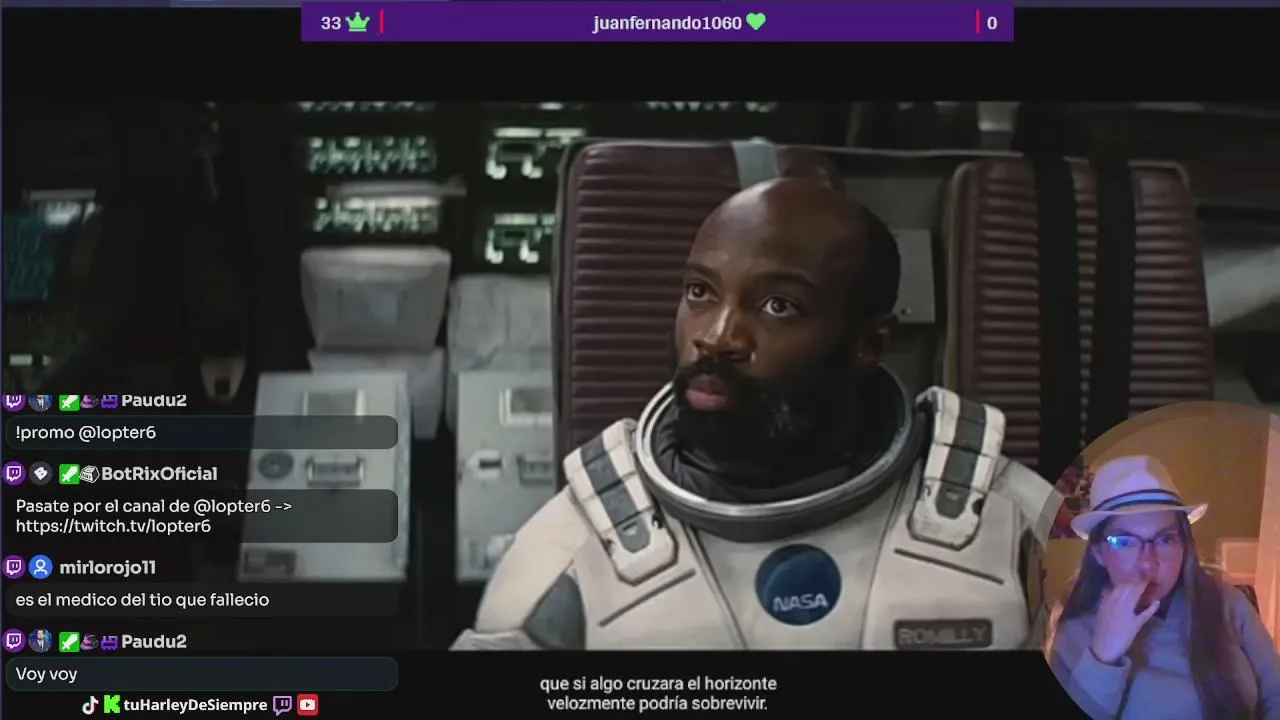Click Paudu2's name above '!promo @lopter6'
This screenshot has width=1280, height=720.
pos(154,401)
